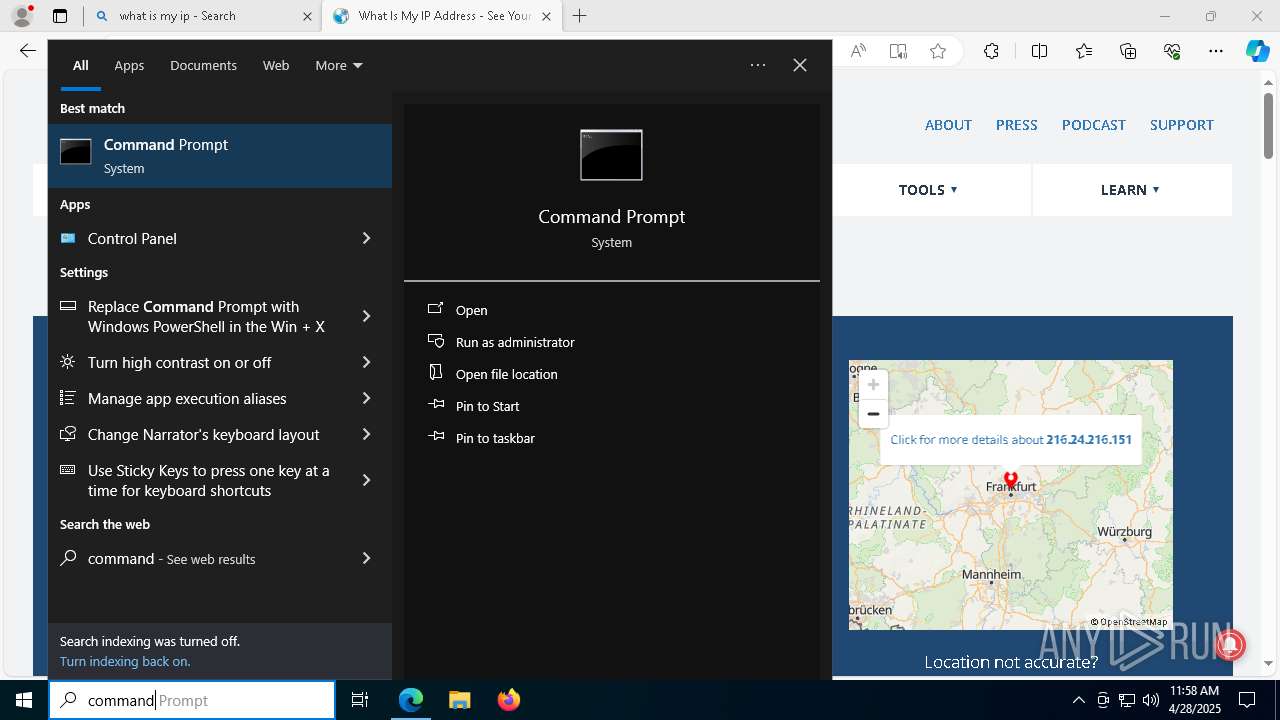
Task: Expand Change Narrator's keyboard layout chevron
Action: (366, 434)
